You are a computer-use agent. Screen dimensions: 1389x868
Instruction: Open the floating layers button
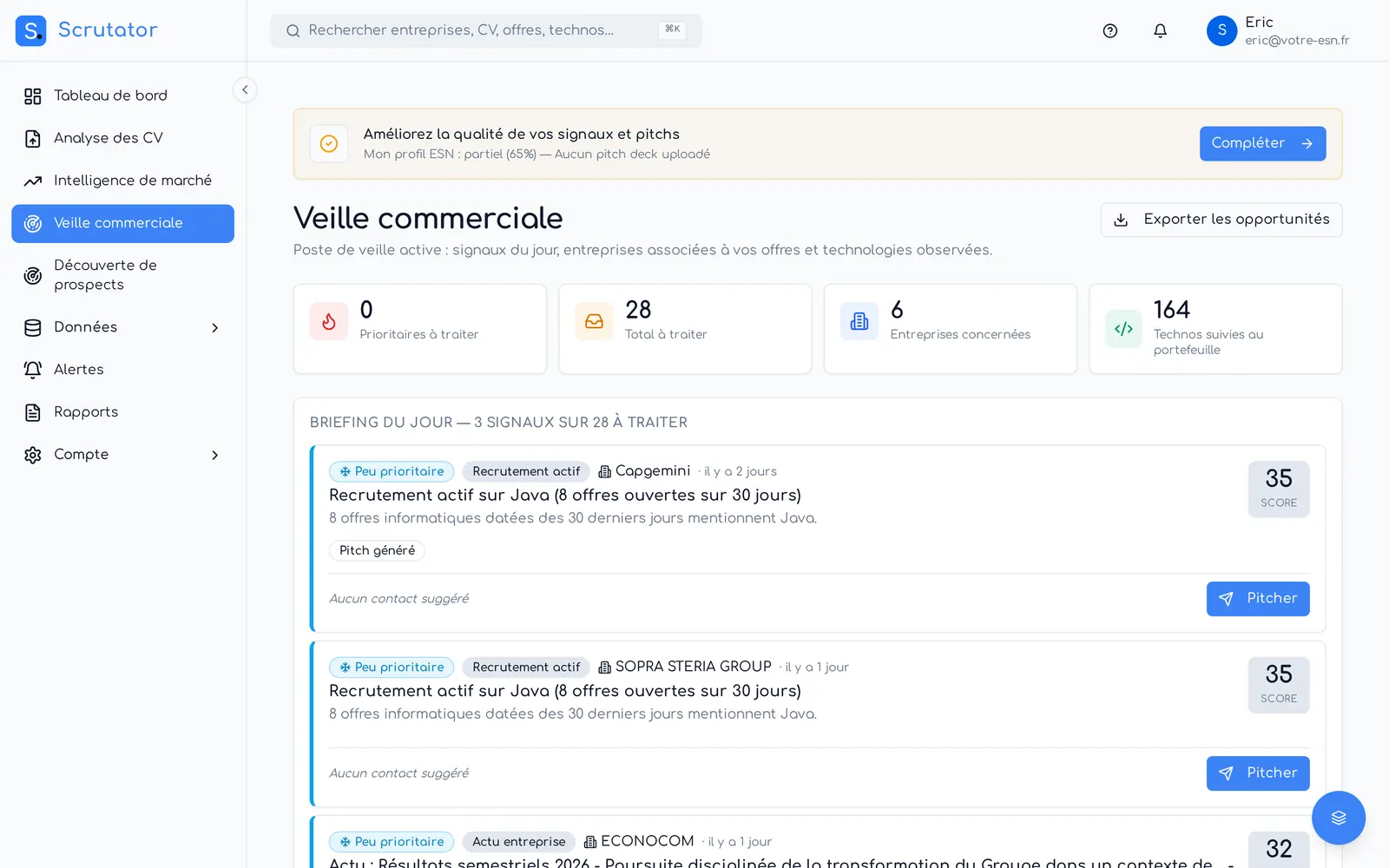(x=1339, y=818)
